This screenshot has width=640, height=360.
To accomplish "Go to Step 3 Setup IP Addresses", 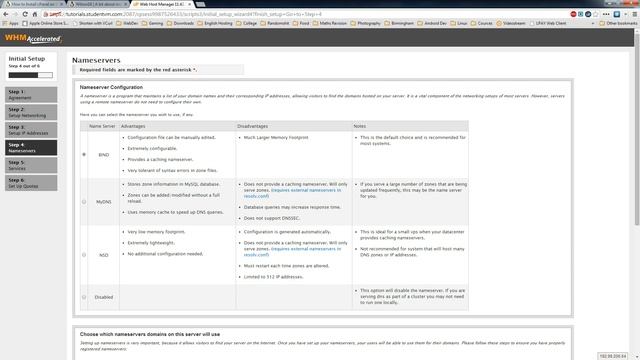I will point(31,130).
